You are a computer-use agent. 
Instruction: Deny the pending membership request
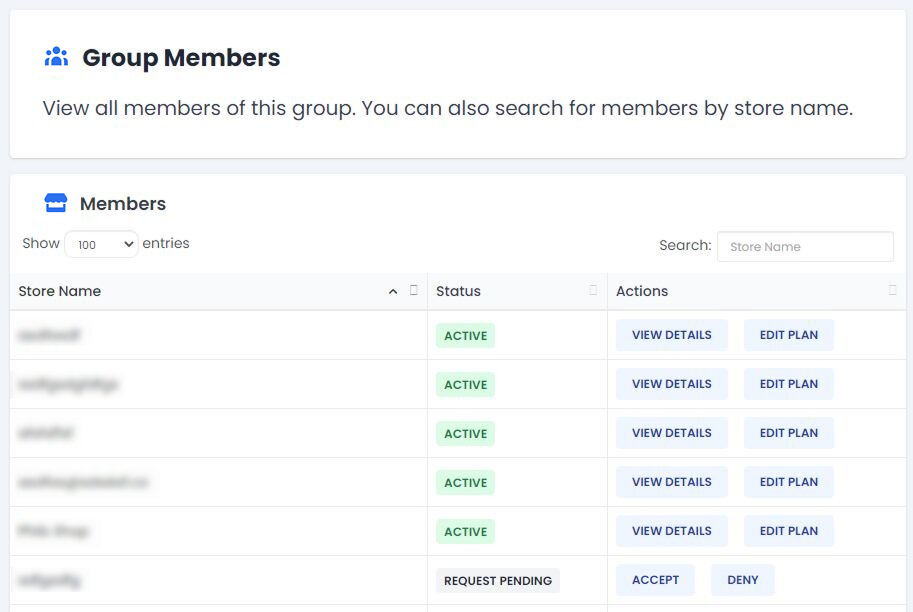742,580
